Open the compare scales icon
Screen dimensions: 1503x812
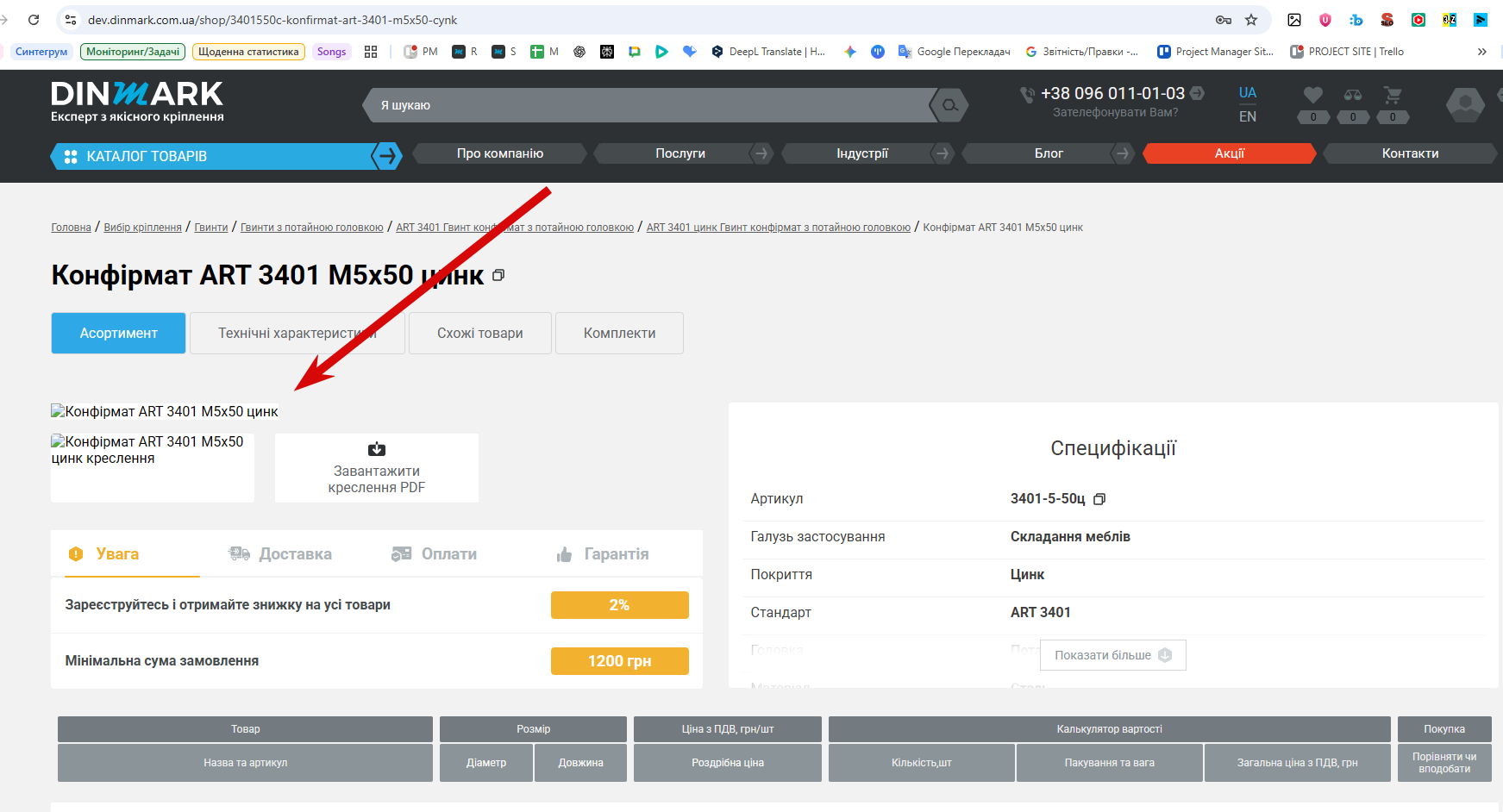point(1353,95)
